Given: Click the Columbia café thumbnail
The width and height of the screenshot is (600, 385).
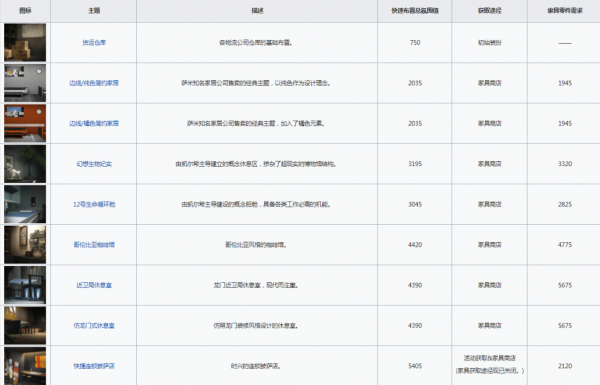Looking at the screenshot, I should [25, 245].
